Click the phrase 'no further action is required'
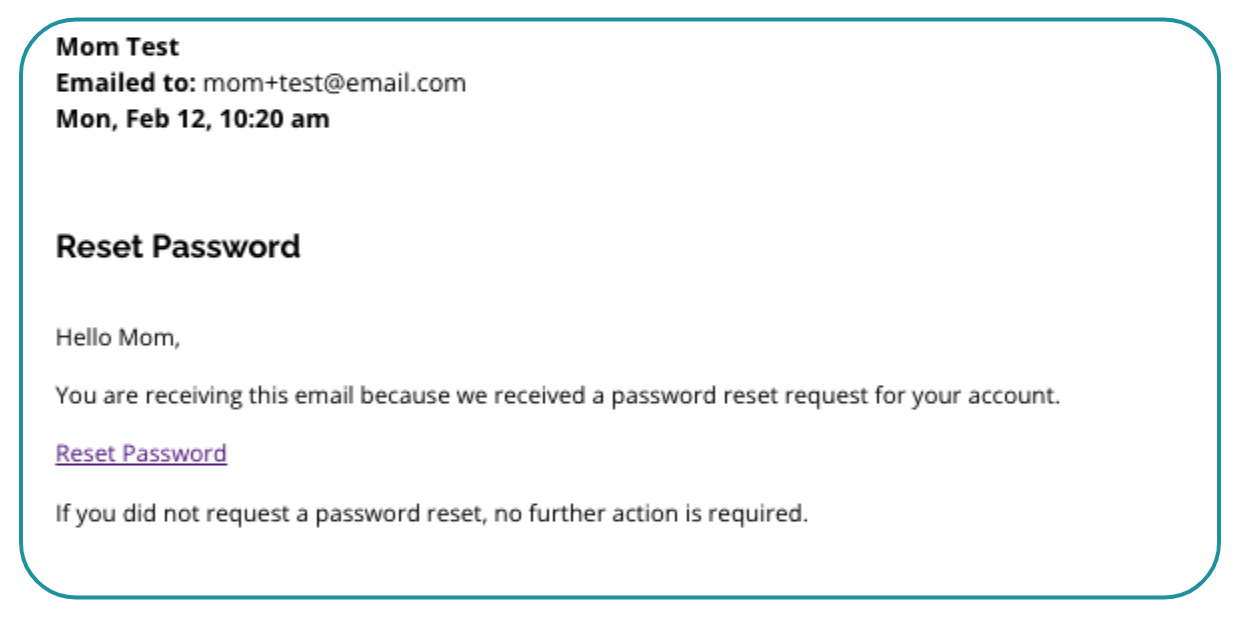 (x=650, y=515)
